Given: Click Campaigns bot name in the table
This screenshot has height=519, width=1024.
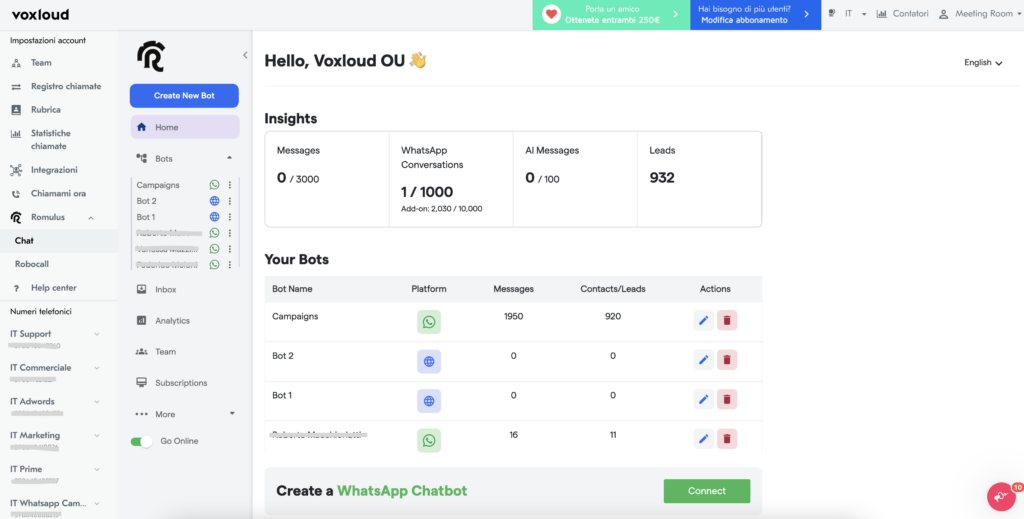Looking at the screenshot, I should pyautogui.click(x=295, y=316).
